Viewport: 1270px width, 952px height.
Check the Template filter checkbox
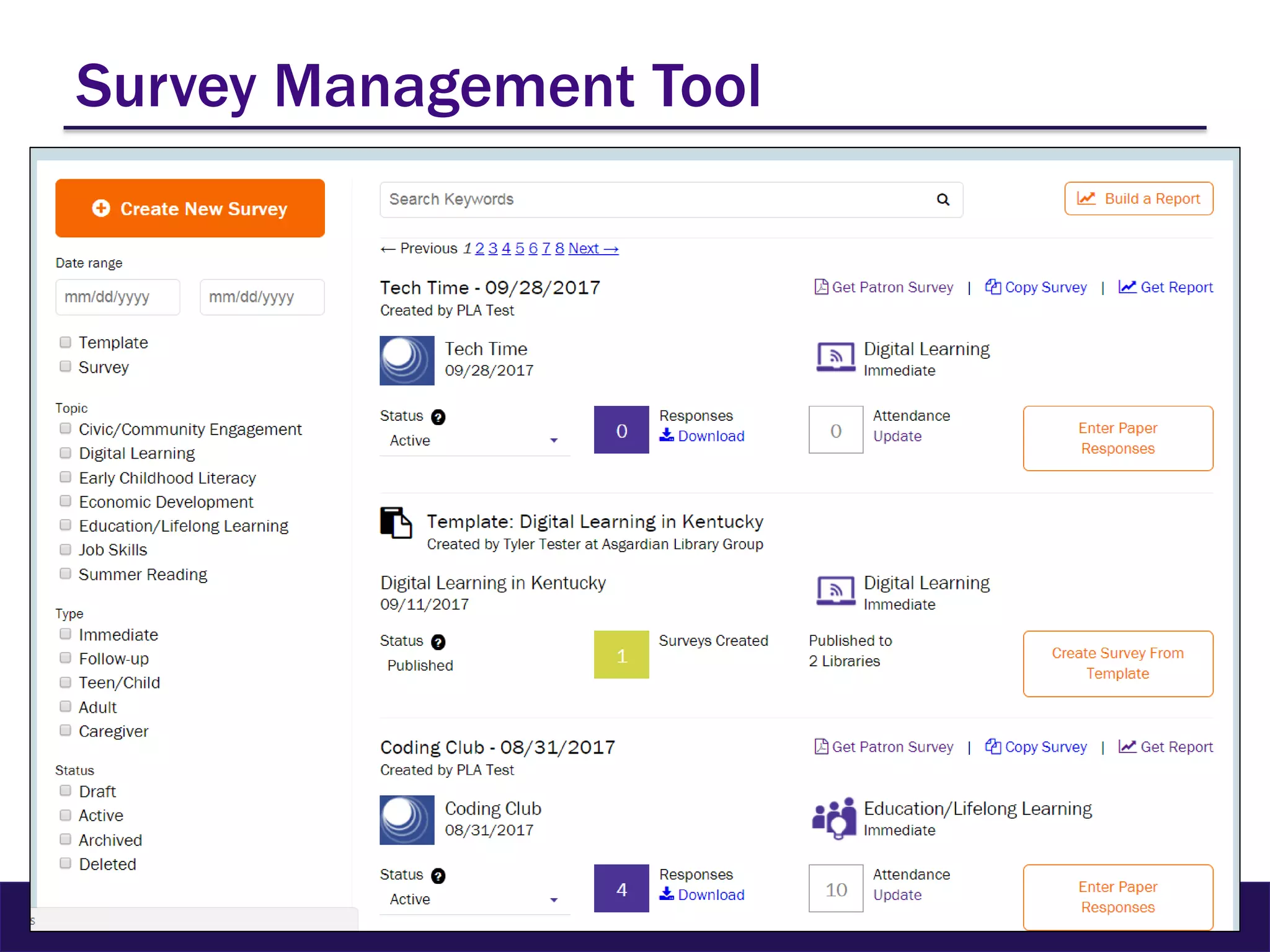65,342
